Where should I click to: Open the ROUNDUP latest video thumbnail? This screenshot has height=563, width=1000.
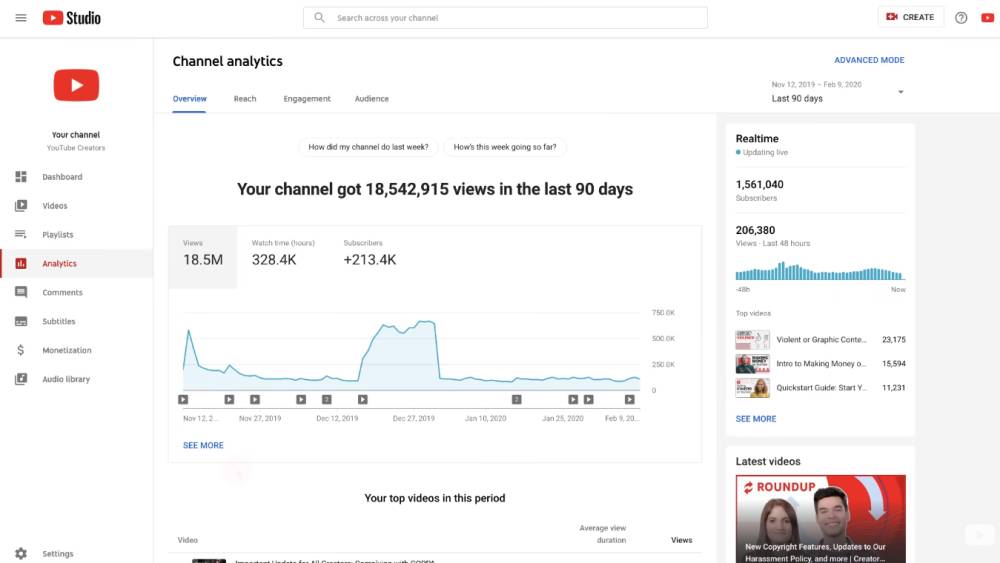820,518
